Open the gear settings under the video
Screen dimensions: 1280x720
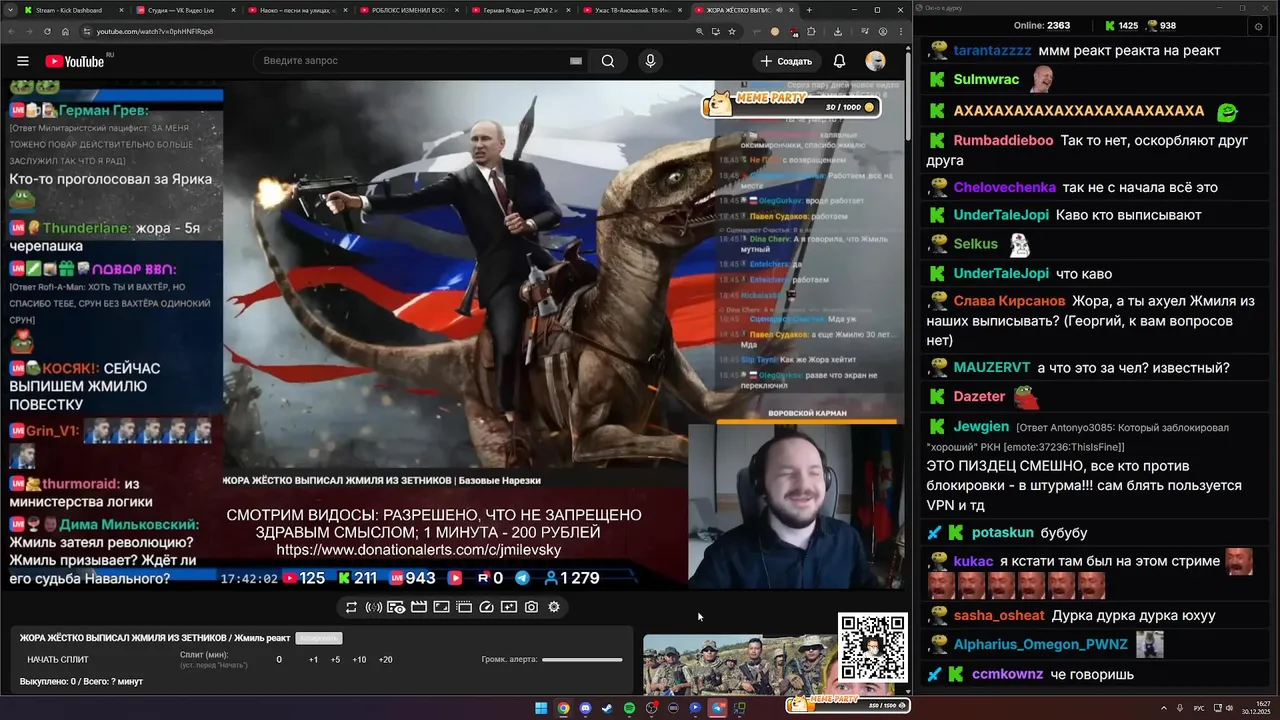(x=554, y=607)
